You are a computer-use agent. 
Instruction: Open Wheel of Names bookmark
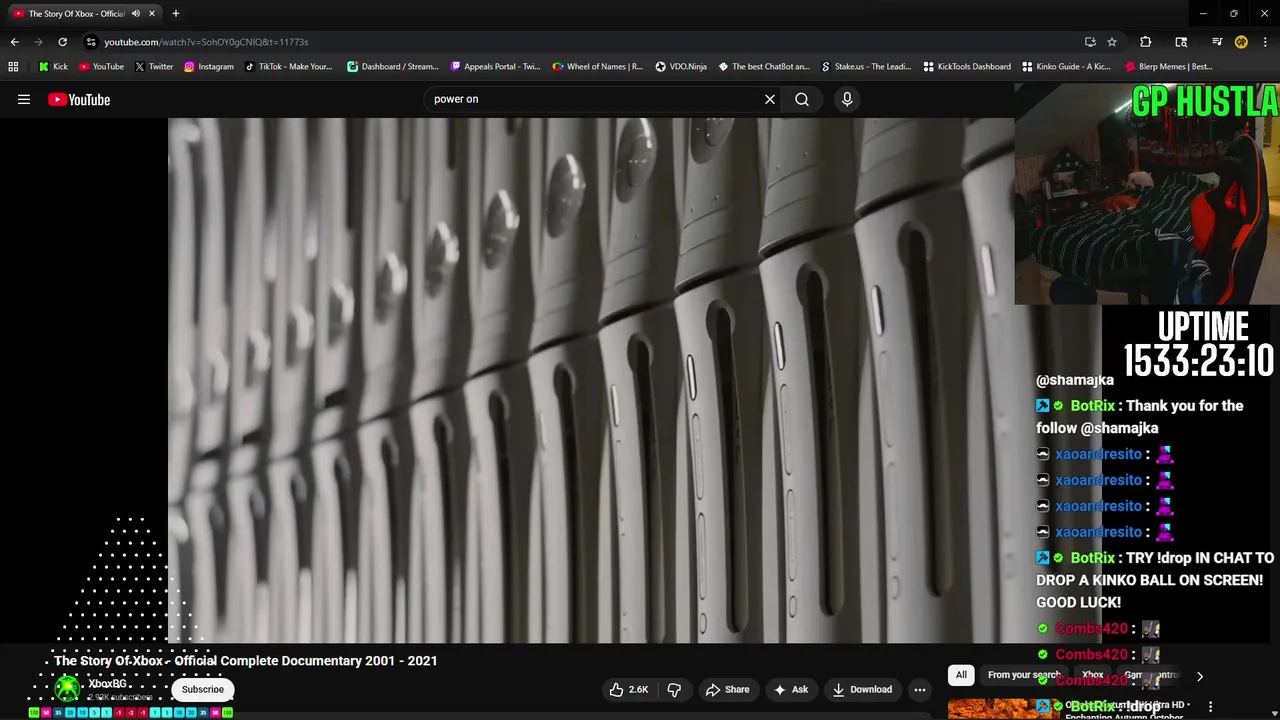click(598, 67)
